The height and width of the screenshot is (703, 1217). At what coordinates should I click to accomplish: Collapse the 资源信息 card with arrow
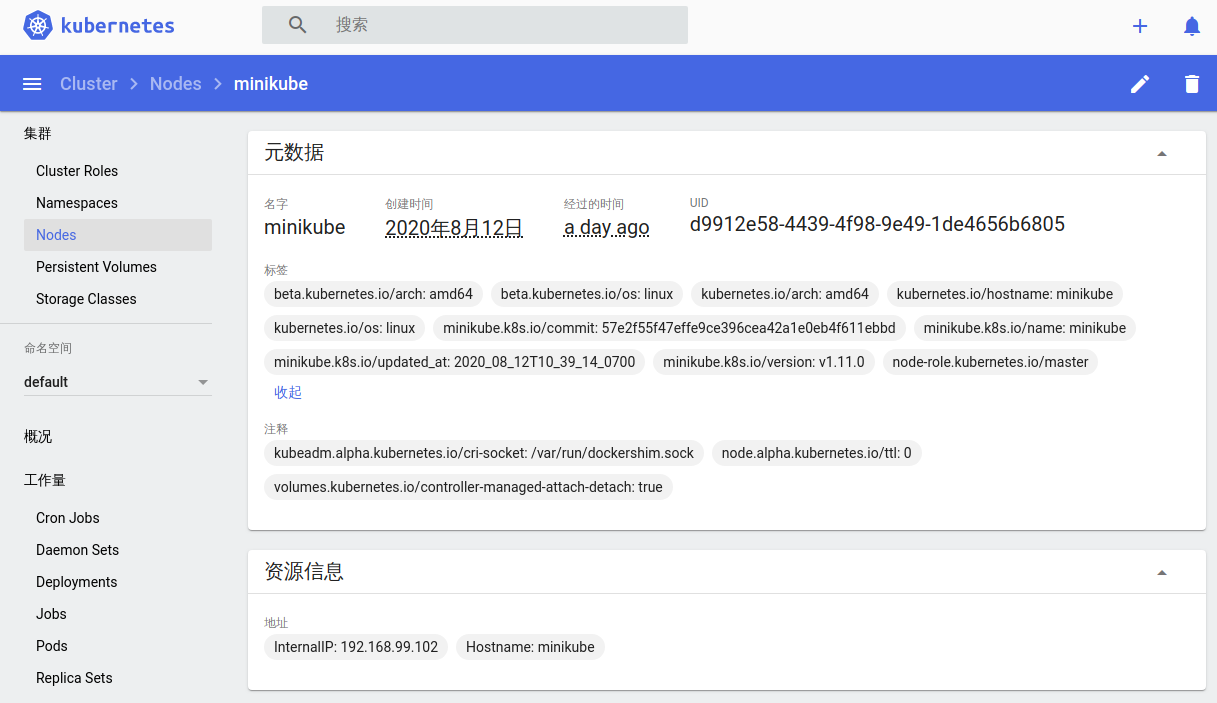pos(1162,573)
